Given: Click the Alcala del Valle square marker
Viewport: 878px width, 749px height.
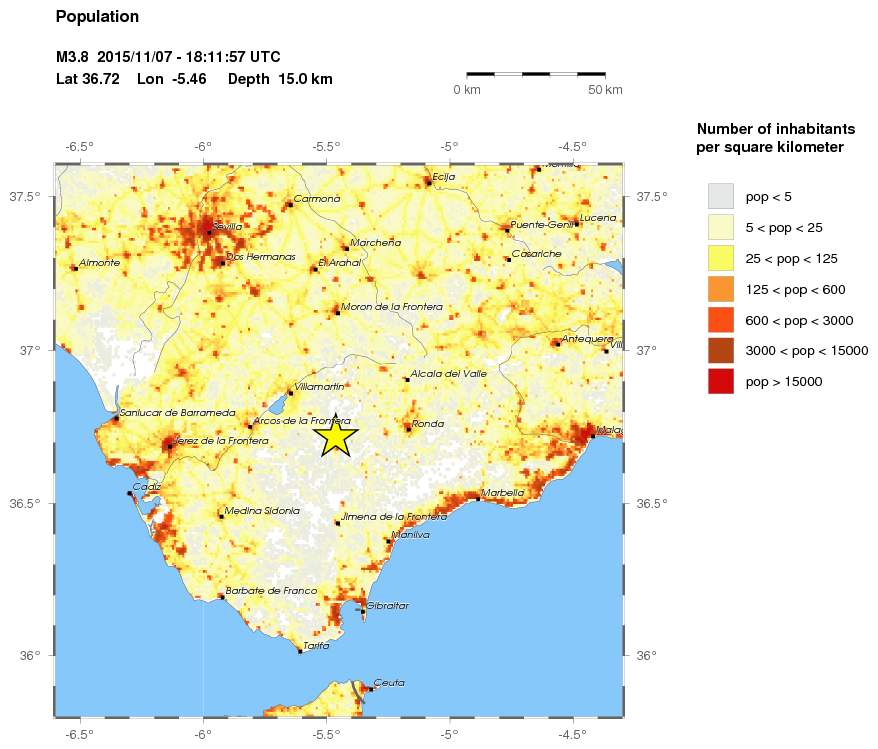Looking at the screenshot, I should click(x=407, y=380).
